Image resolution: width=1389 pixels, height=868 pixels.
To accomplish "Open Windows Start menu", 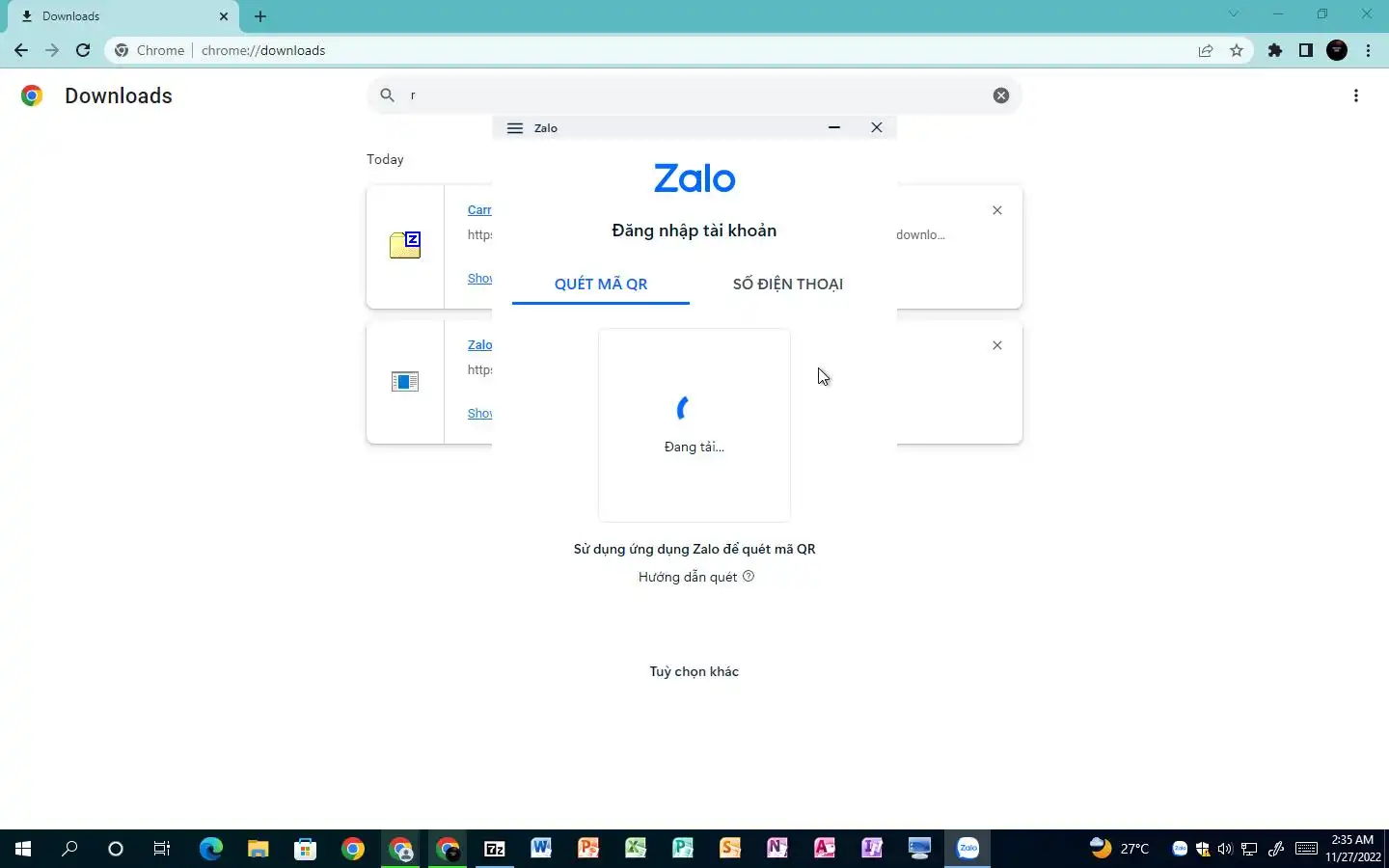I will point(23,849).
